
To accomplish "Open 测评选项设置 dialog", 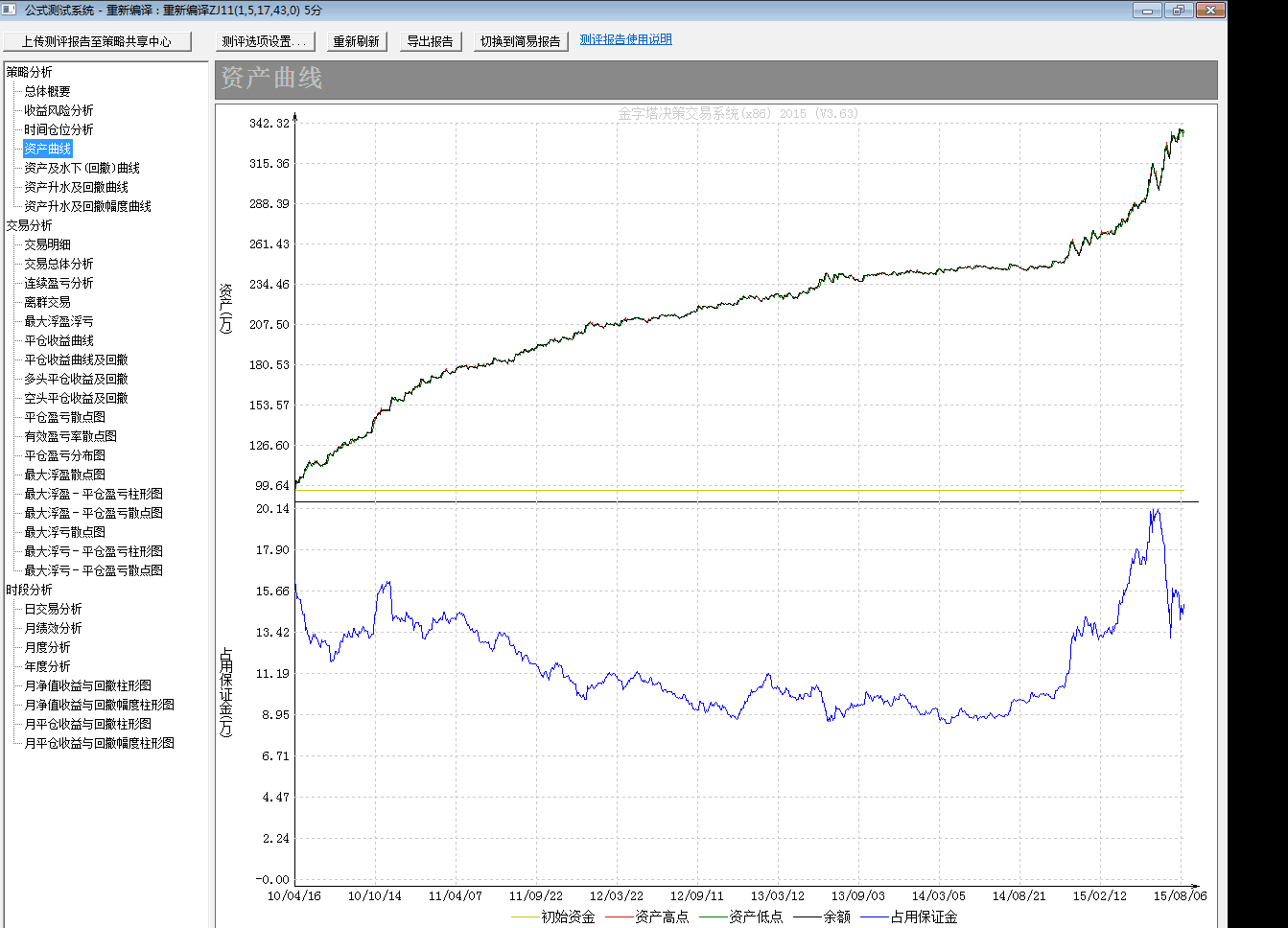I will click(264, 41).
